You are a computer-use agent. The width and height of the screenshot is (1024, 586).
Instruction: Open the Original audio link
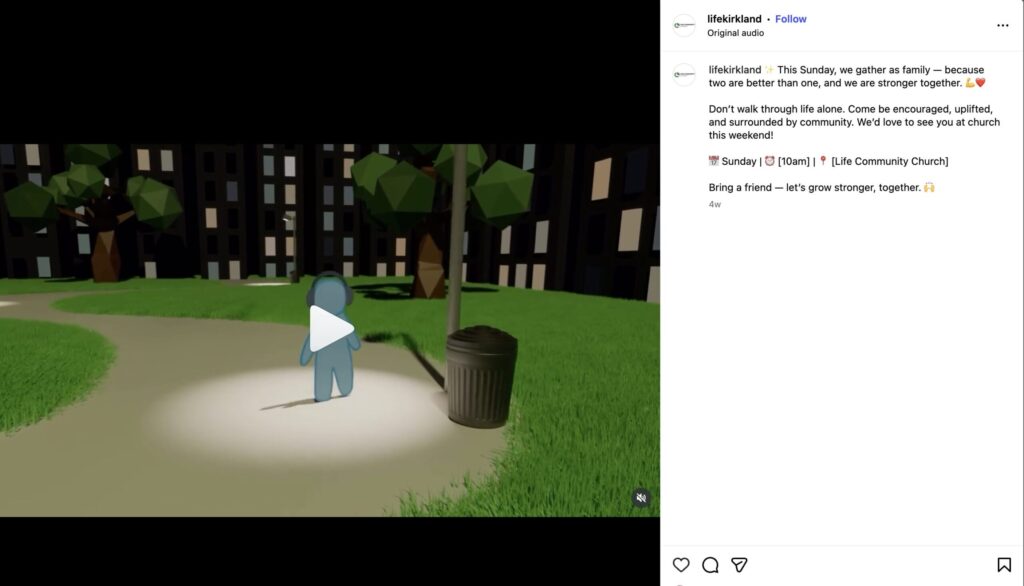click(735, 33)
